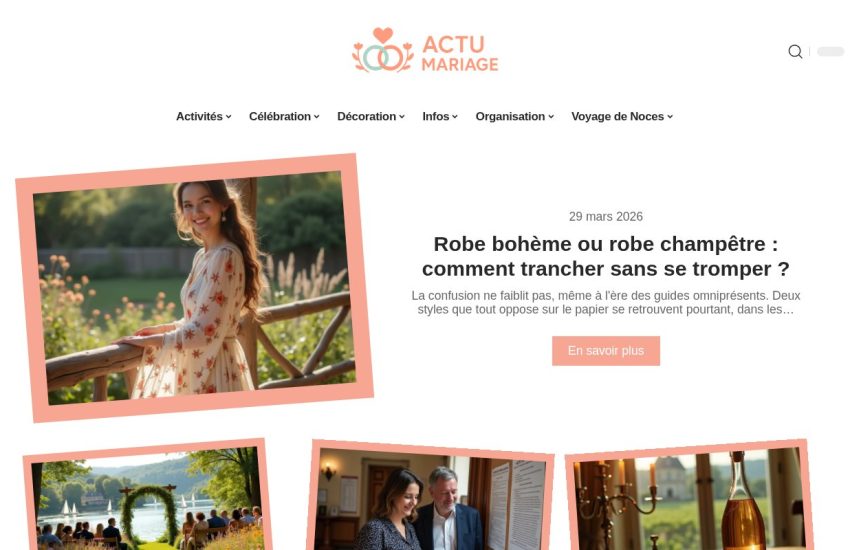Expand the Organisation chevron arrow
Viewport: 850px width, 550px height.
pos(551,117)
